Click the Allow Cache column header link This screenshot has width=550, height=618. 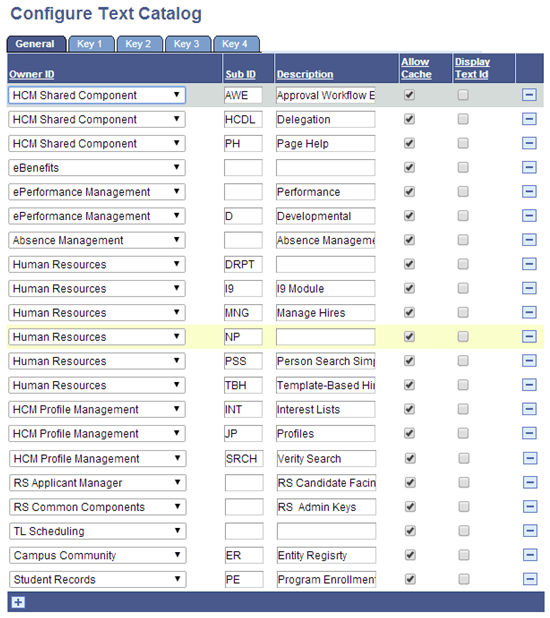tap(416, 68)
